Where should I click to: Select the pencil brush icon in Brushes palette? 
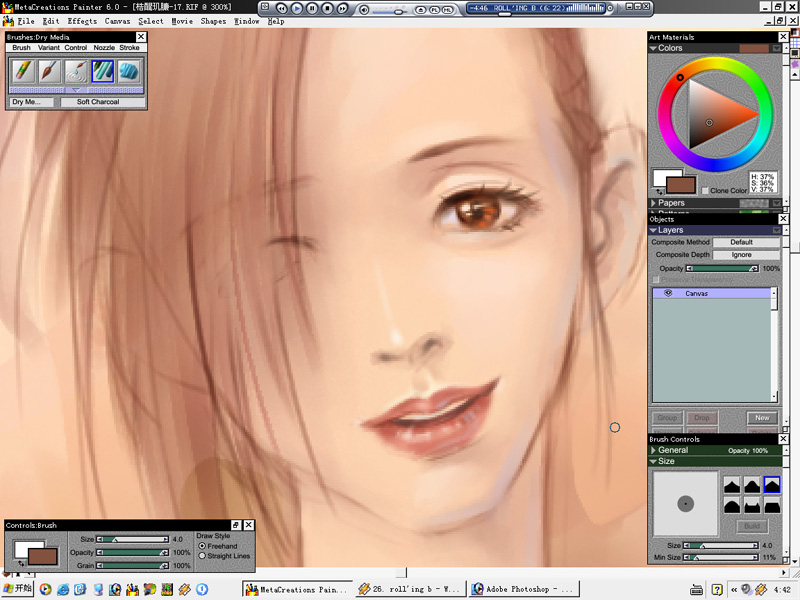tap(23, 71)
